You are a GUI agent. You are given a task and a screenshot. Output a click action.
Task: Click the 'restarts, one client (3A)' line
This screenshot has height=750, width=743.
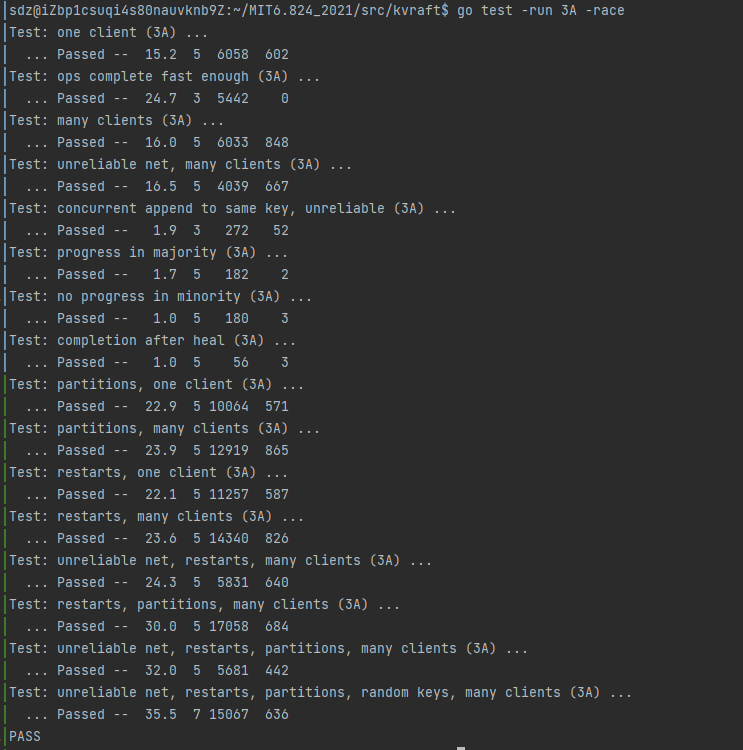pyautogui.click(x=148, y=473)
